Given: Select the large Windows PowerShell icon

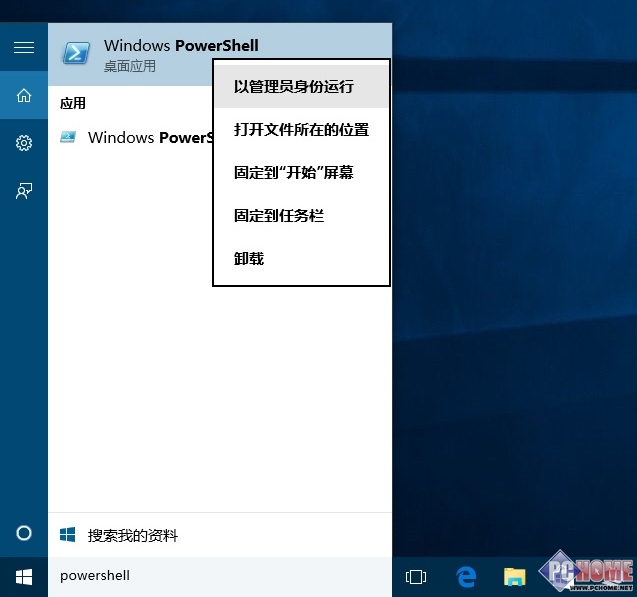Looking at the screenshot, I should coord(76,53).
